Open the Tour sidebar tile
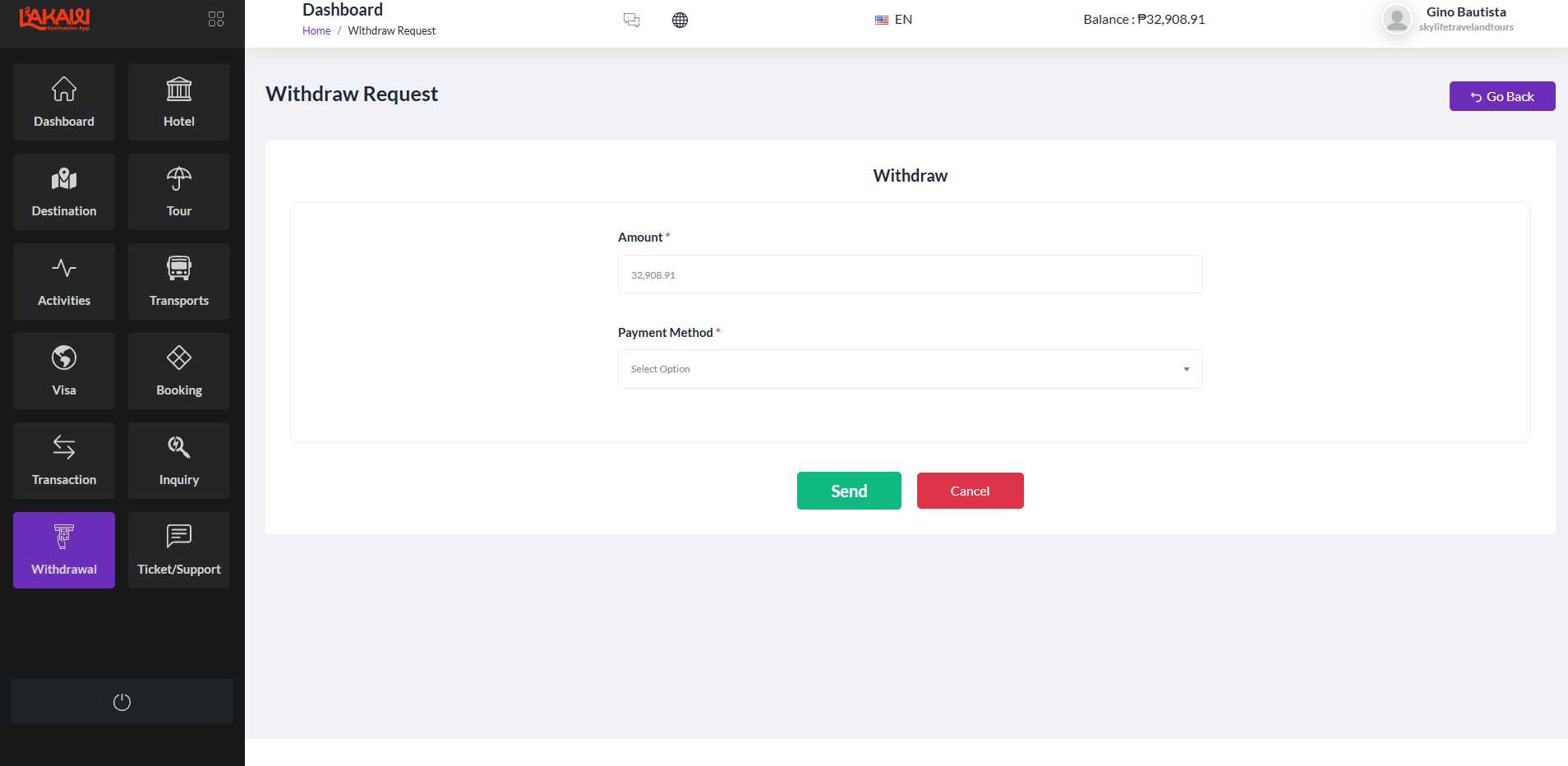Image resolution: width=1568 pixels, height=766 pixels. tap(179, 191)
